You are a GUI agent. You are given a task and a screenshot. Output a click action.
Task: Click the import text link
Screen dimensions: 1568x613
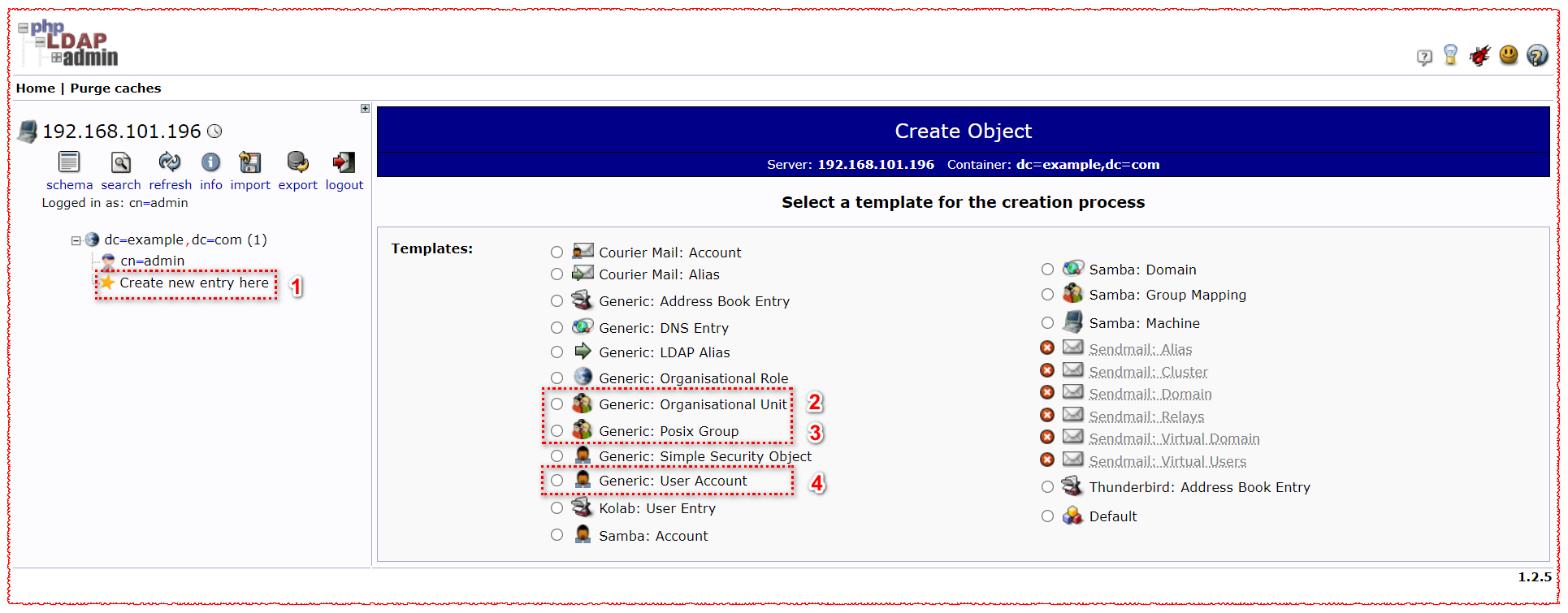[250, 185]
